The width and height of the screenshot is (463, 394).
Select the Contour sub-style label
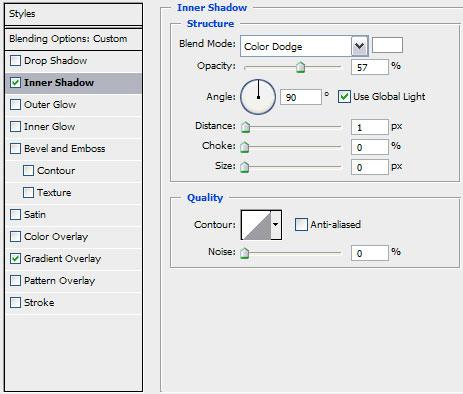[56, 171]
